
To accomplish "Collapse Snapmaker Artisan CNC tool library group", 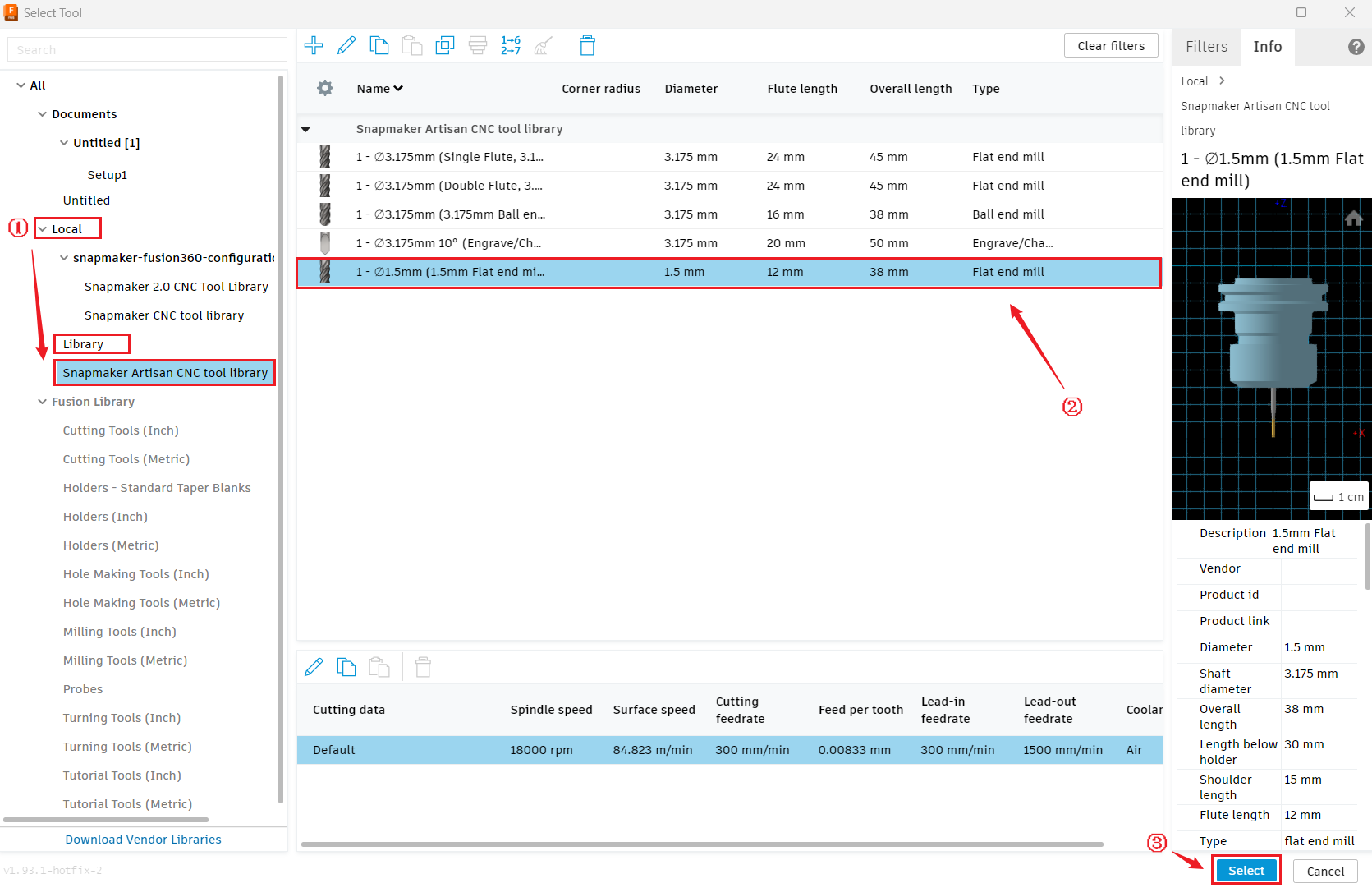I will coord(305,129).
